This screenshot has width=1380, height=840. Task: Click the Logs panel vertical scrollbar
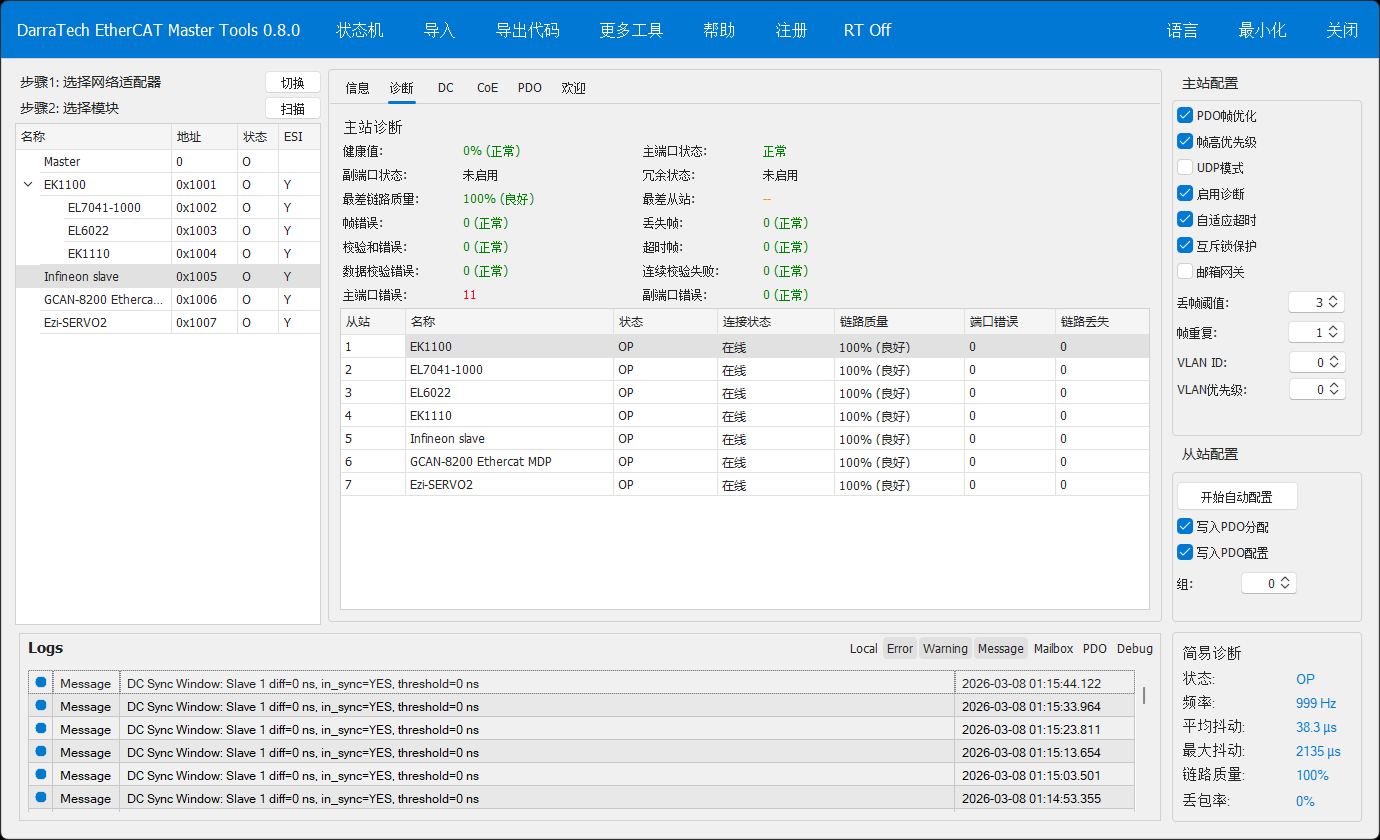[1144, 696]
